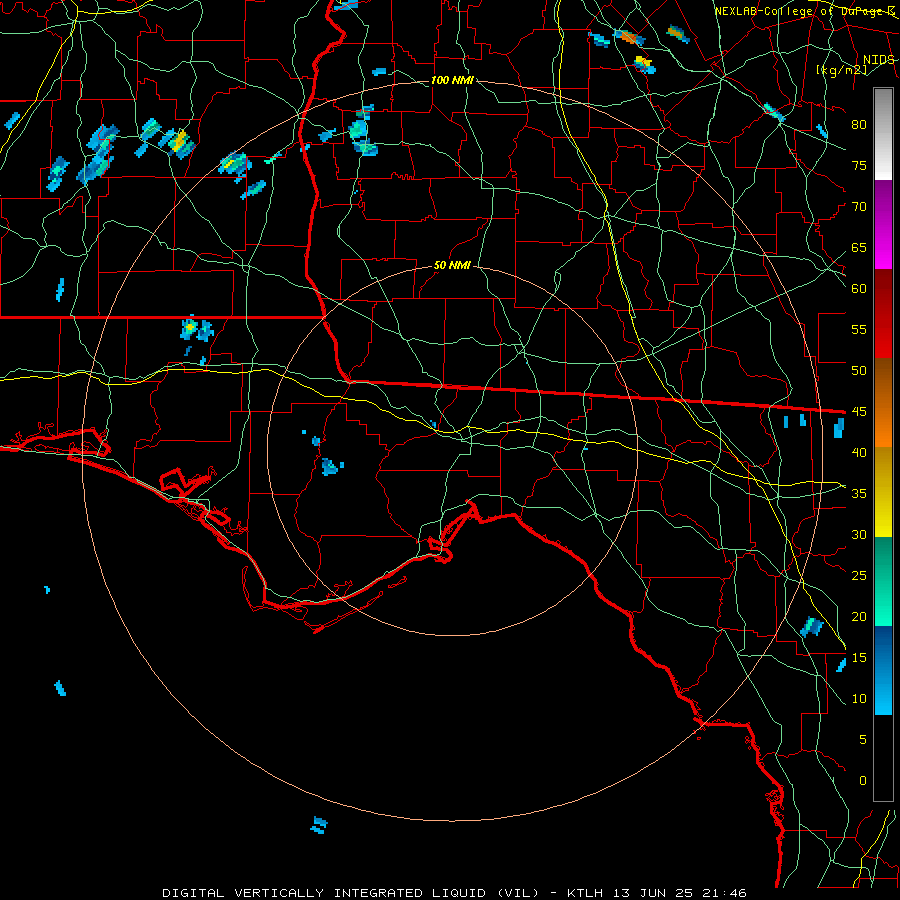900x900 pixels.
Task: Click the 35 value on the VIL scale
Action: point(859,494)
